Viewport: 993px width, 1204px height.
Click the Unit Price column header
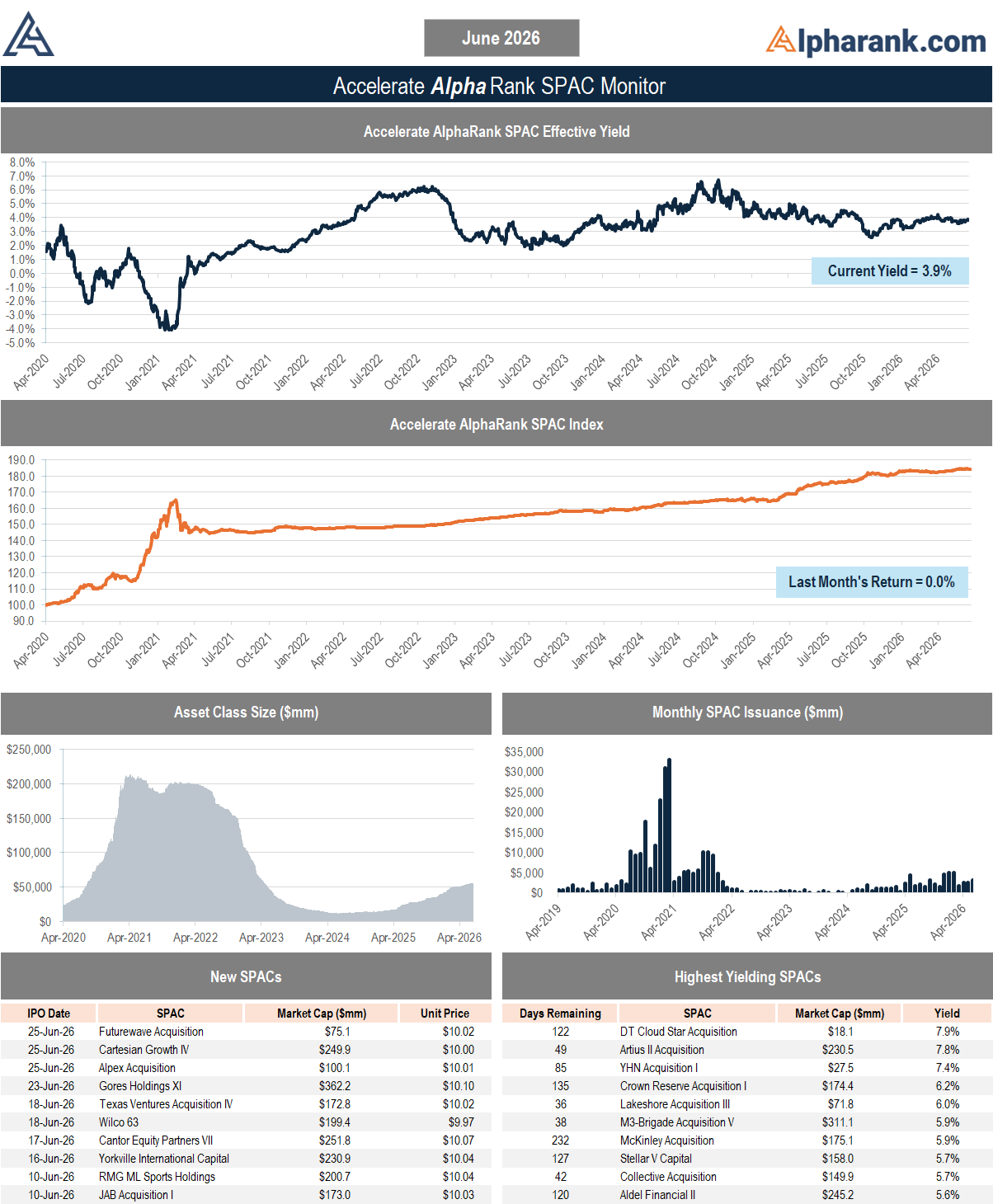point(445,1014)
